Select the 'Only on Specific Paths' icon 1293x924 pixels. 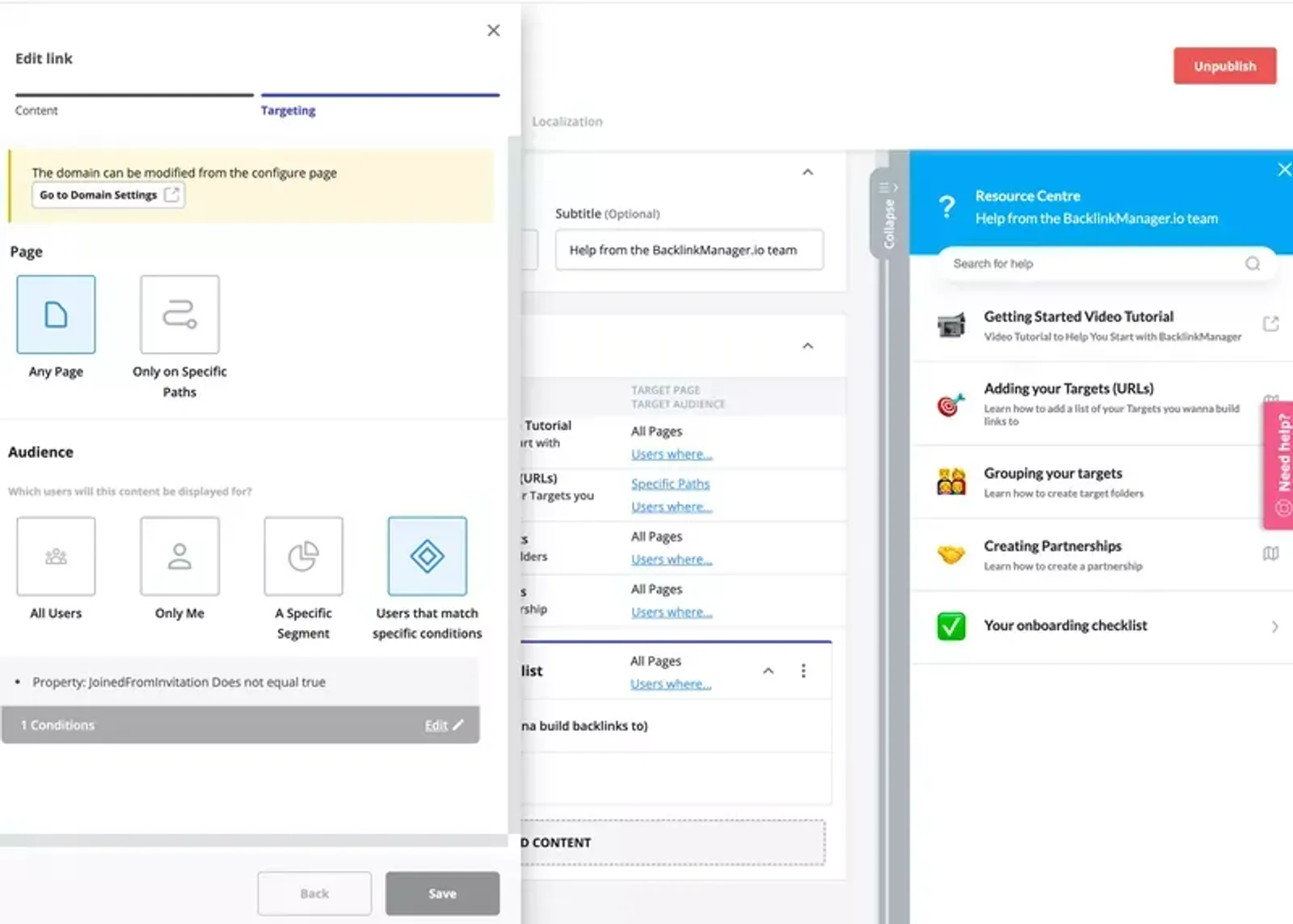point(179,315)
